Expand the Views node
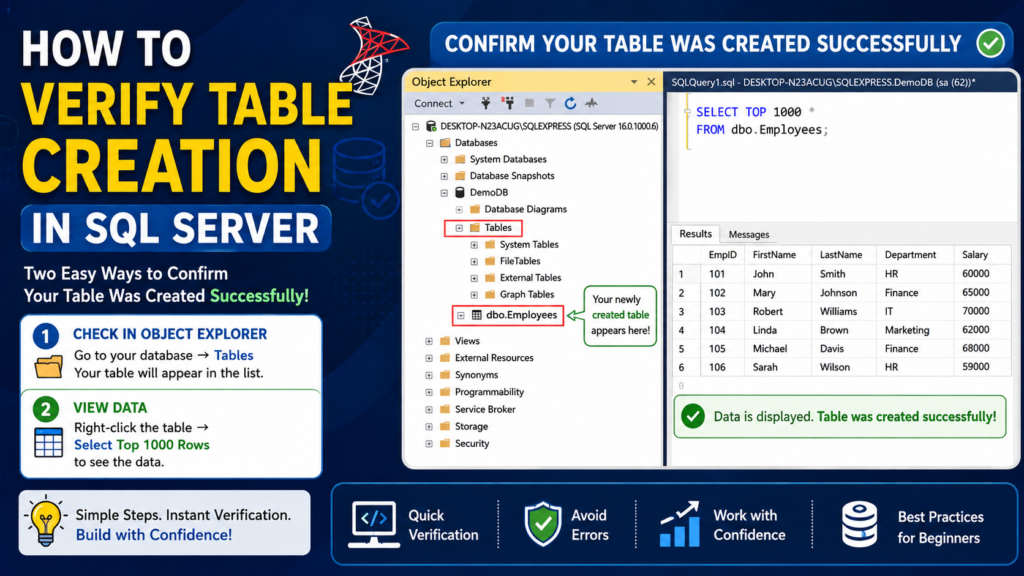The width and height of the screenshot is (1024, 576). click(429, 341)
